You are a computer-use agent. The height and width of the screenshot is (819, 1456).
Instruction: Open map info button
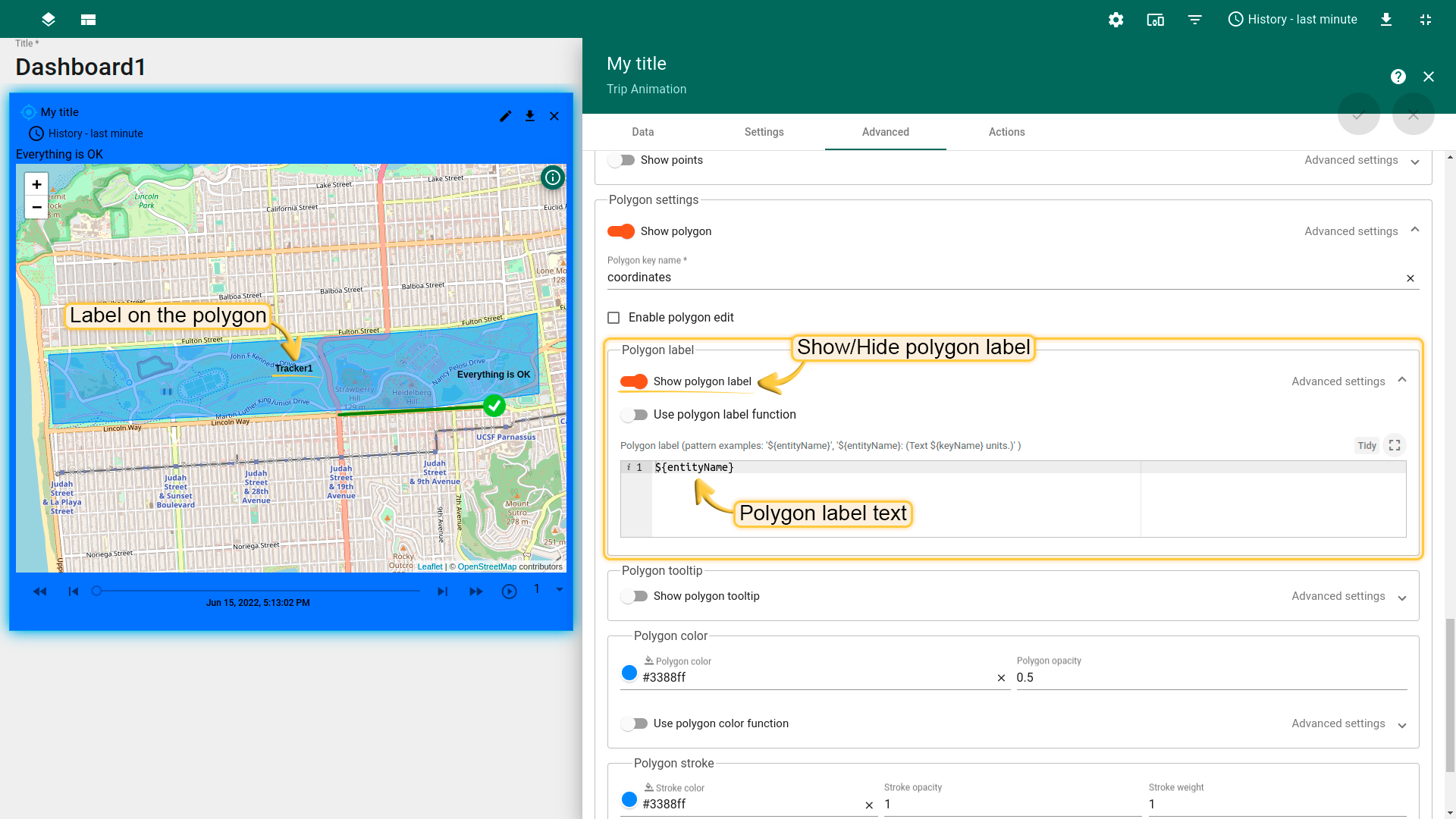coord(553,177)
